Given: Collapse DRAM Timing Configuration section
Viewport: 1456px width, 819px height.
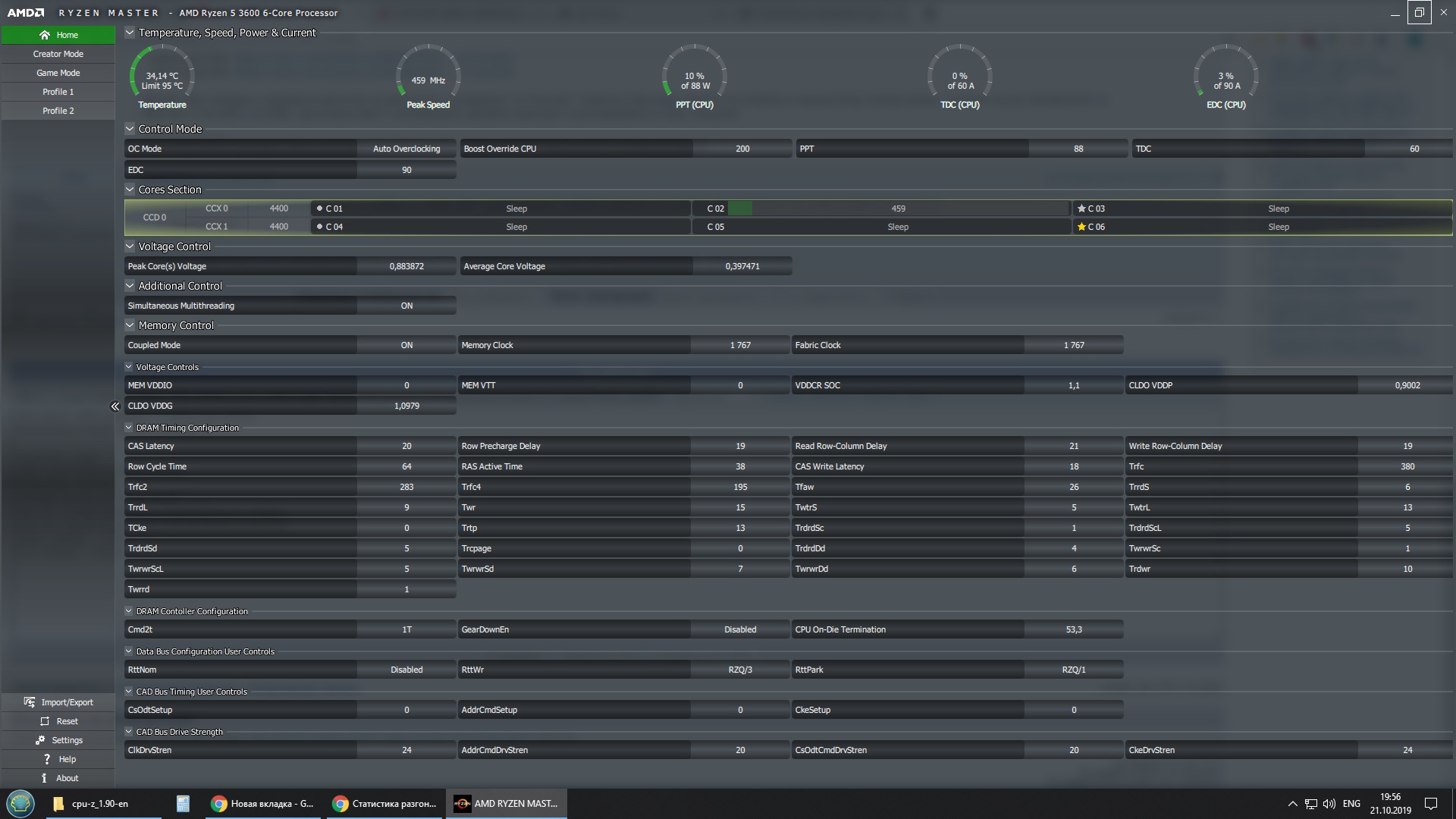Looking at the screenshot, I should click(x=129, y=428).
